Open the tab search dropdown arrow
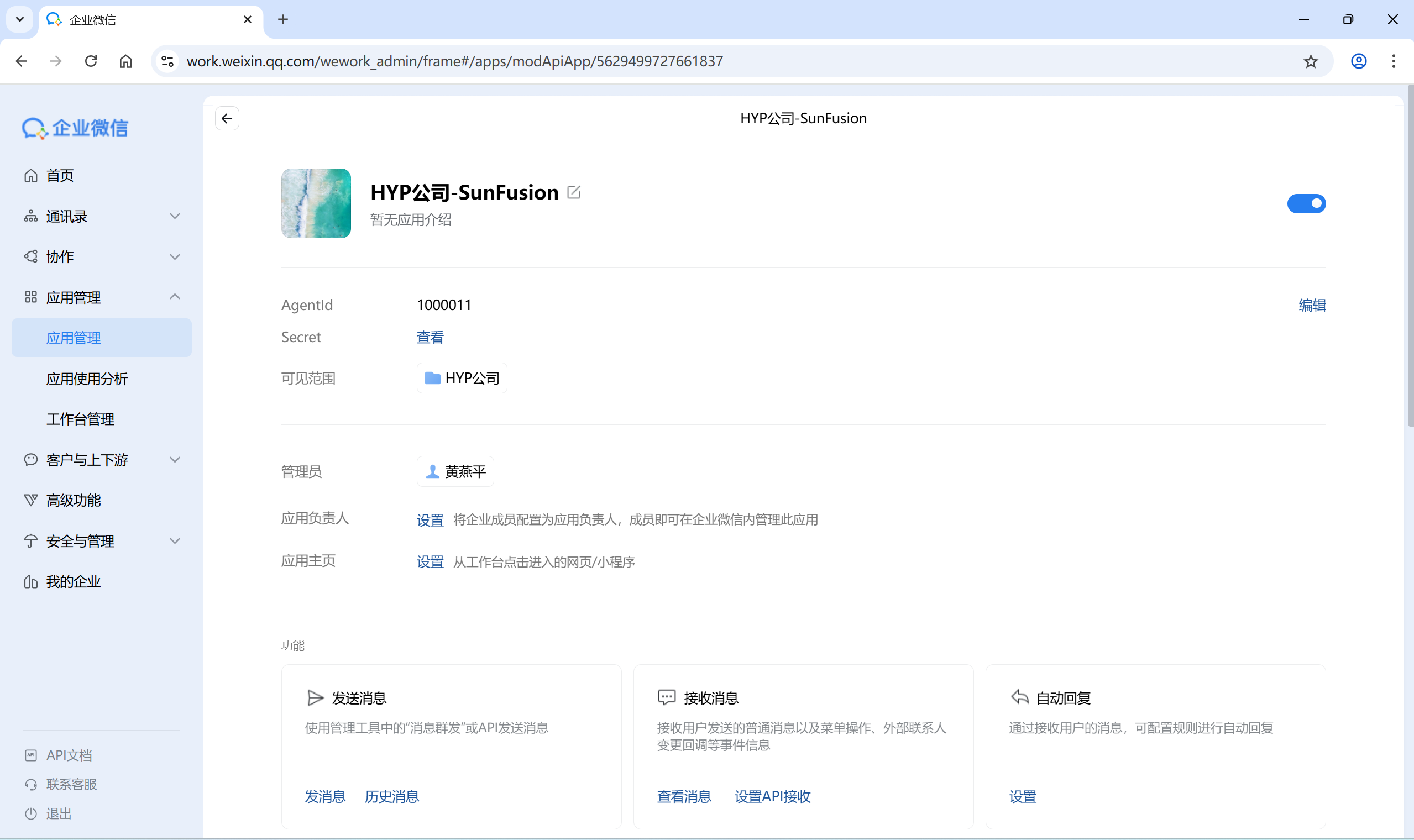The width and height of the screenshot is (1414, 840). click(20, 19)
